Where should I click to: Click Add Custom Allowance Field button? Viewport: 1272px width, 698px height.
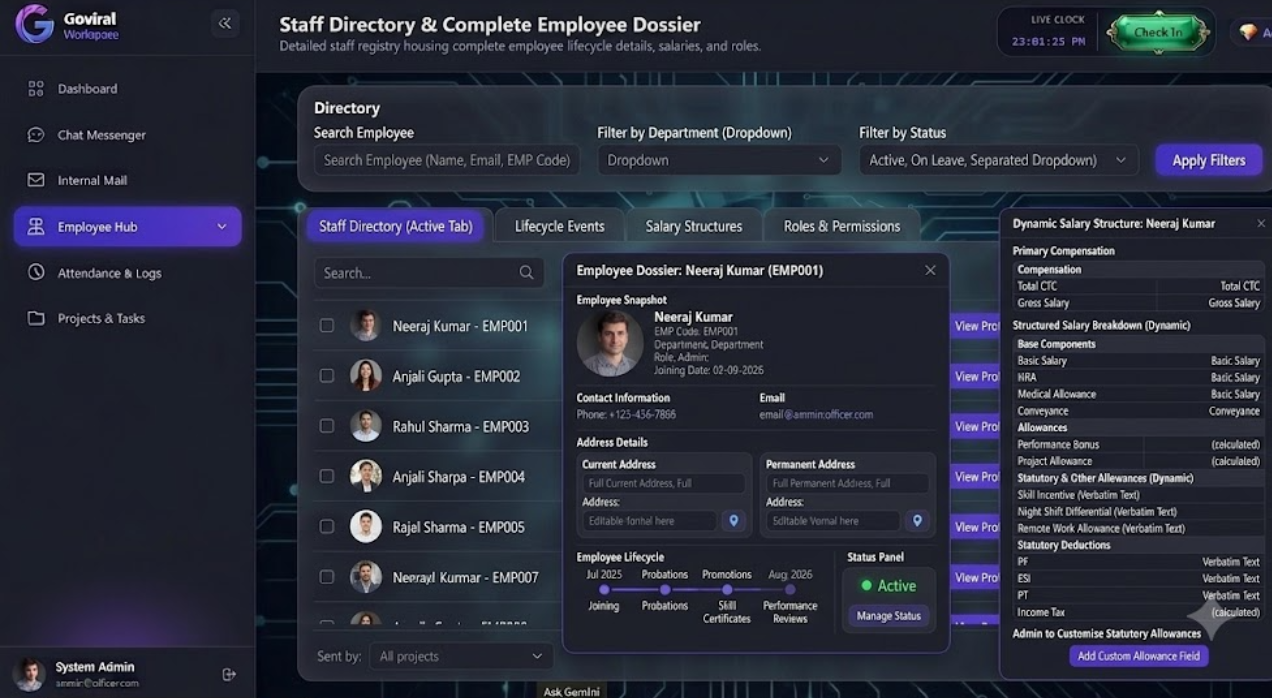(x=1139, y=656)
